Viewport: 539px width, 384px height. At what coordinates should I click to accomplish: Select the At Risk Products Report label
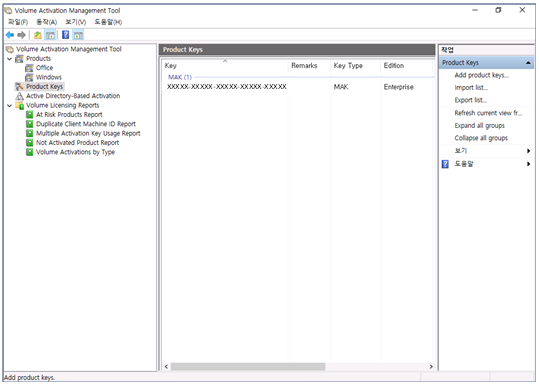pyautogui.click(x=69, y=114)
